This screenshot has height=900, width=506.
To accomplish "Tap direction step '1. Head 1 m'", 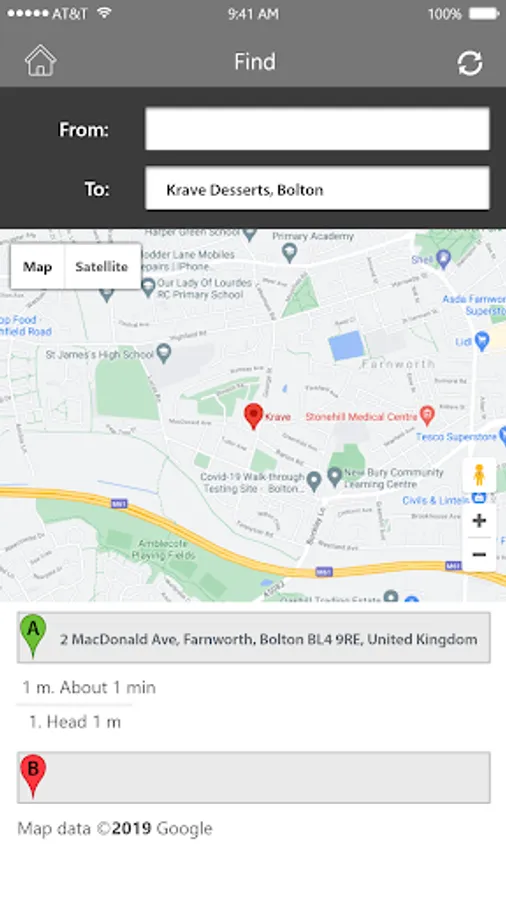I will [x=75, y=722].
